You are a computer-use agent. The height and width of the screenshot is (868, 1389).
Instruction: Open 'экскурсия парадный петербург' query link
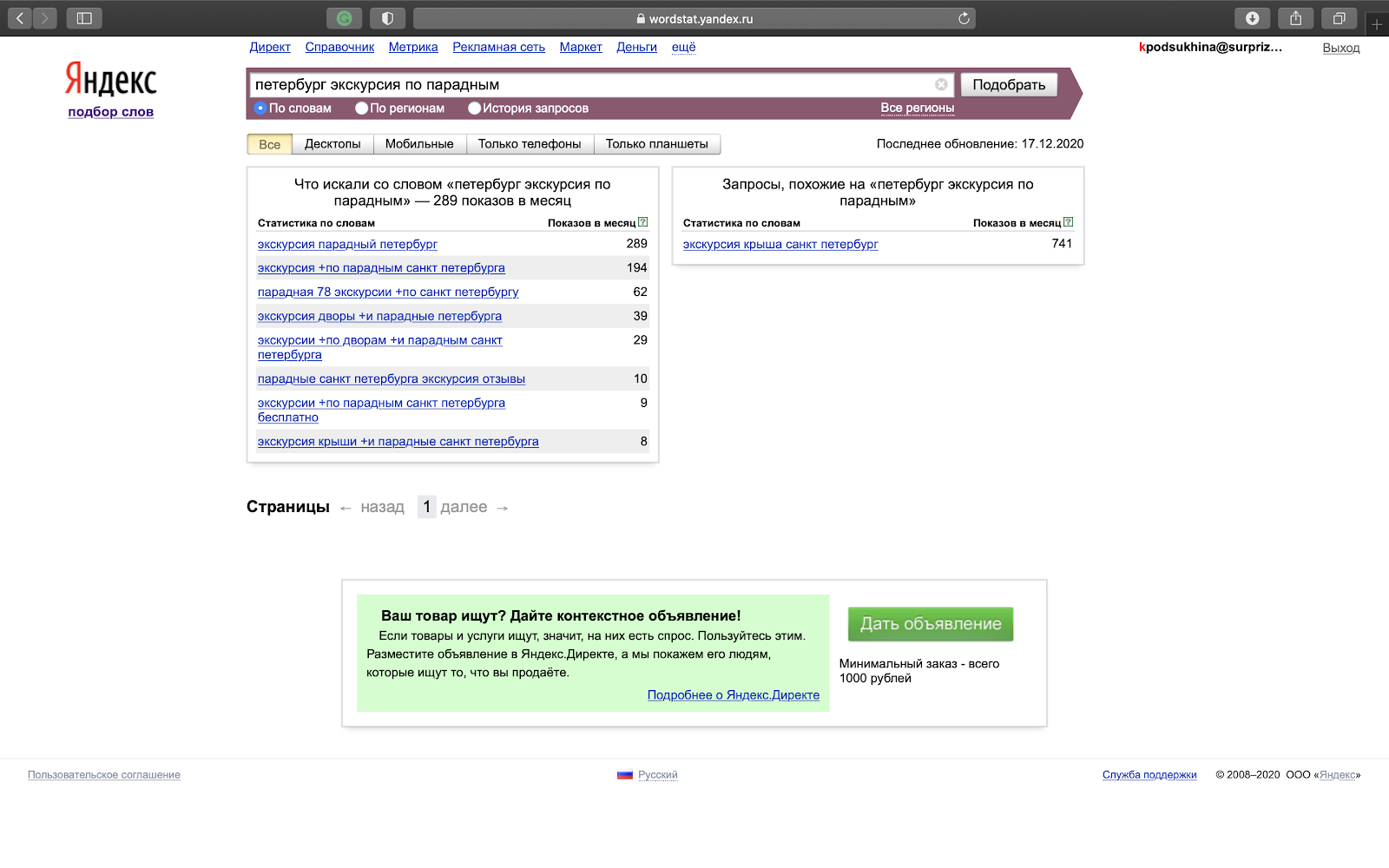click(347, 244)
